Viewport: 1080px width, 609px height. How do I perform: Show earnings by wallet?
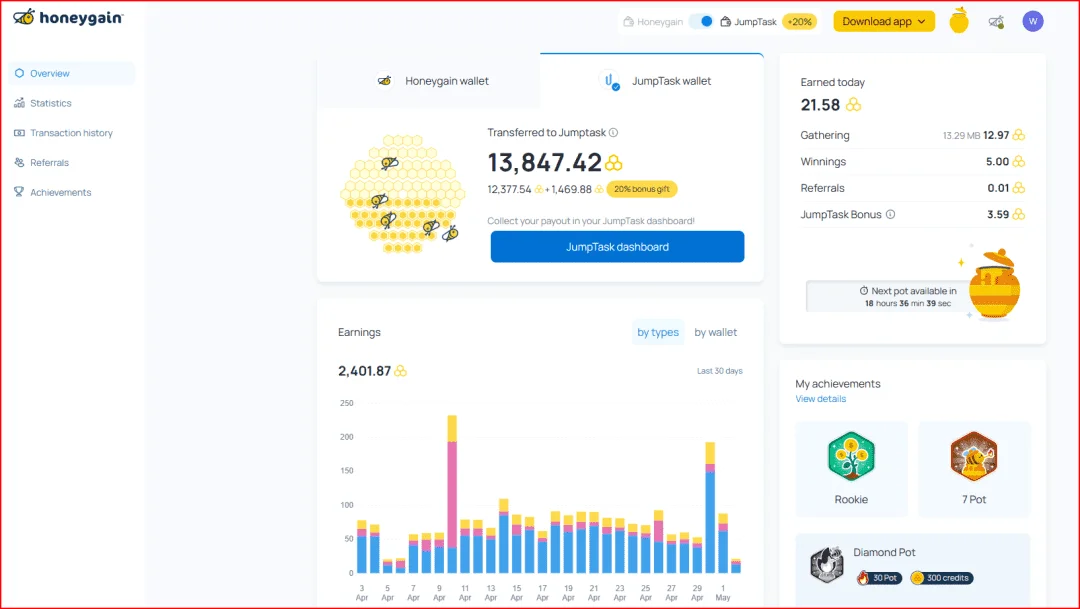(715, 332)
